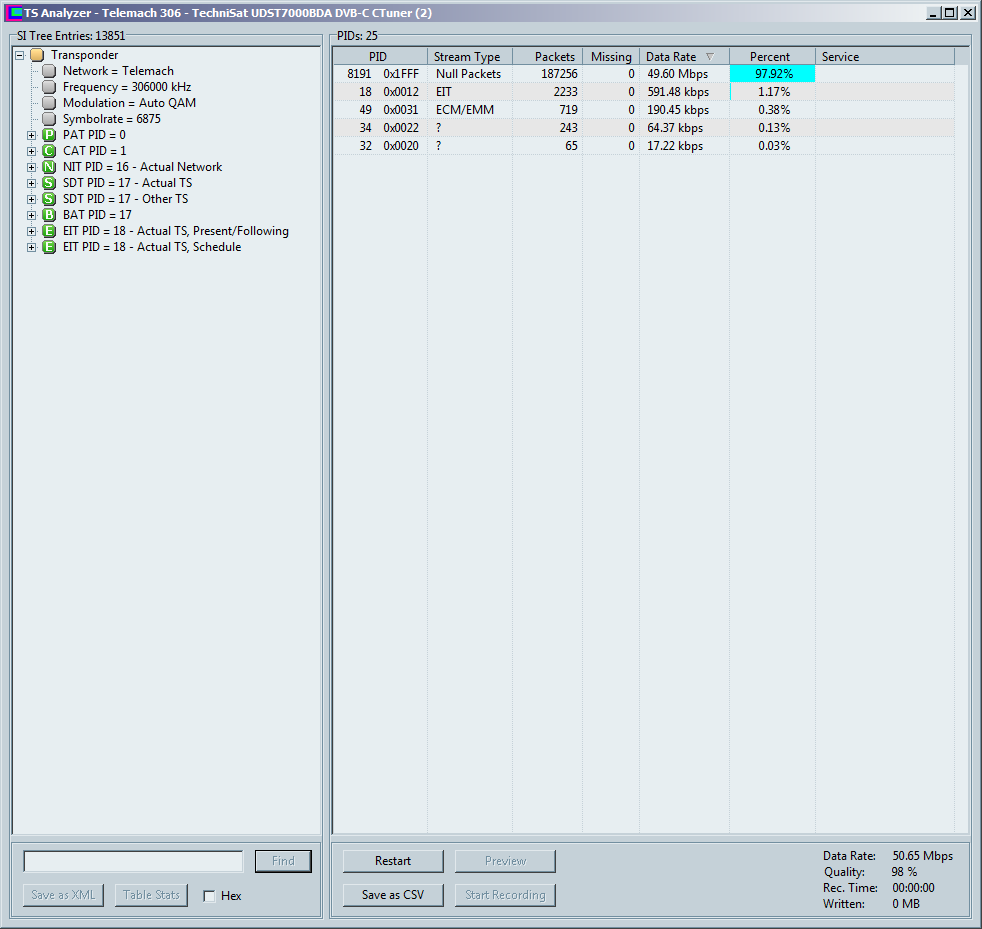Click the gray icon beside Symbolrate entry
This screenshot has width=982, height=929.
click(x=49, y=119)
